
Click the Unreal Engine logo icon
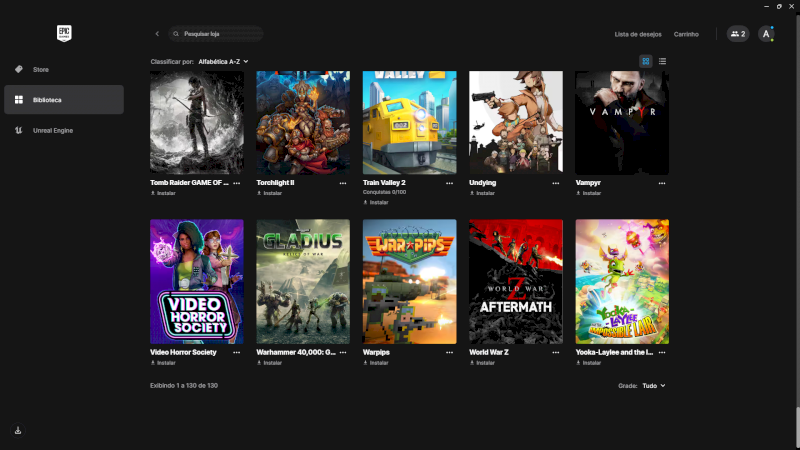pyautogui.click(x=19, y=130)
